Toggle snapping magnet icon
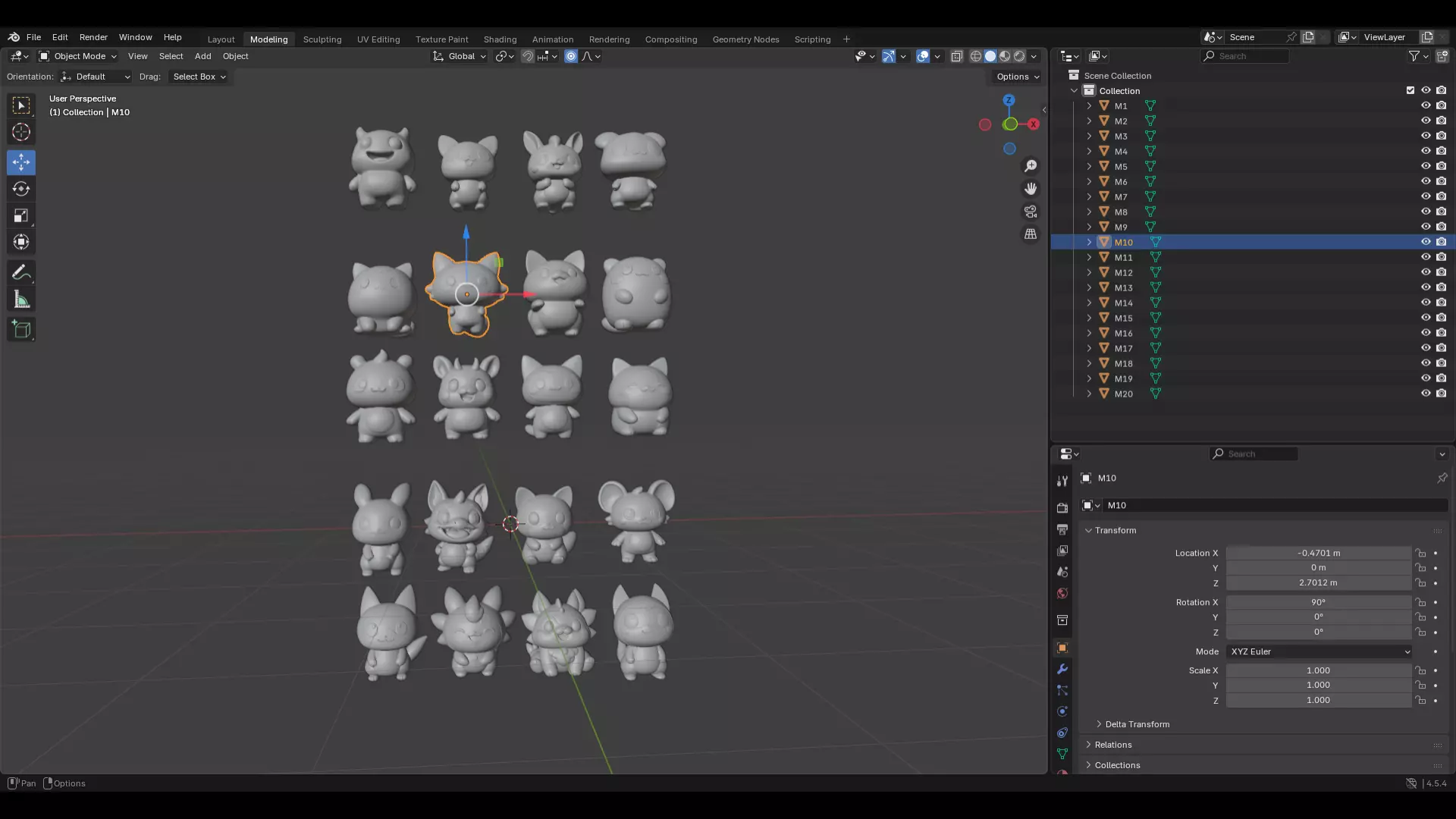This screenshot has width=1456, height=819. pos(528,56)
